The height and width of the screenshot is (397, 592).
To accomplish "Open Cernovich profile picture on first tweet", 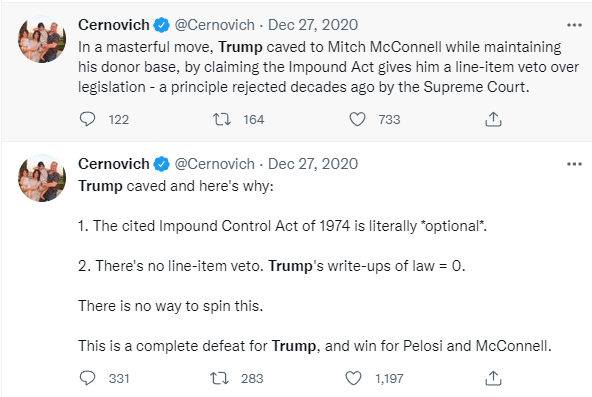I will 42,39.
